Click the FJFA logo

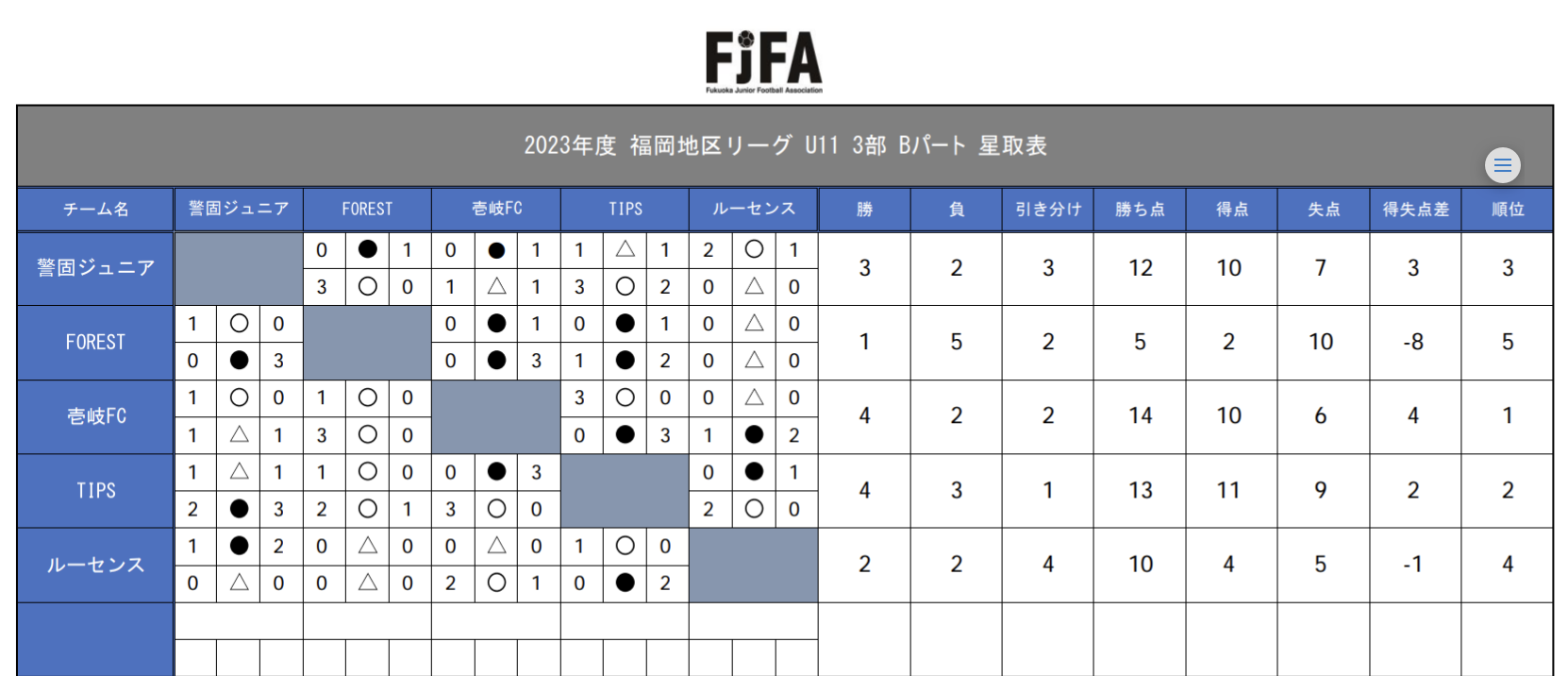(763, 60)
